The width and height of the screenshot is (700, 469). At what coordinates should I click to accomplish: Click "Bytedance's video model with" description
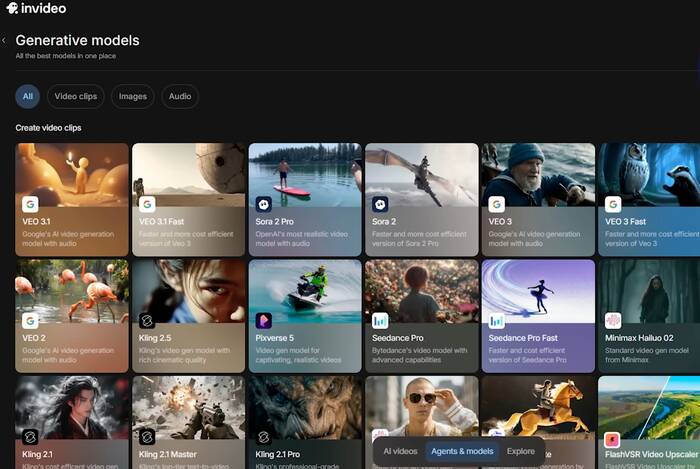[420, 351]
